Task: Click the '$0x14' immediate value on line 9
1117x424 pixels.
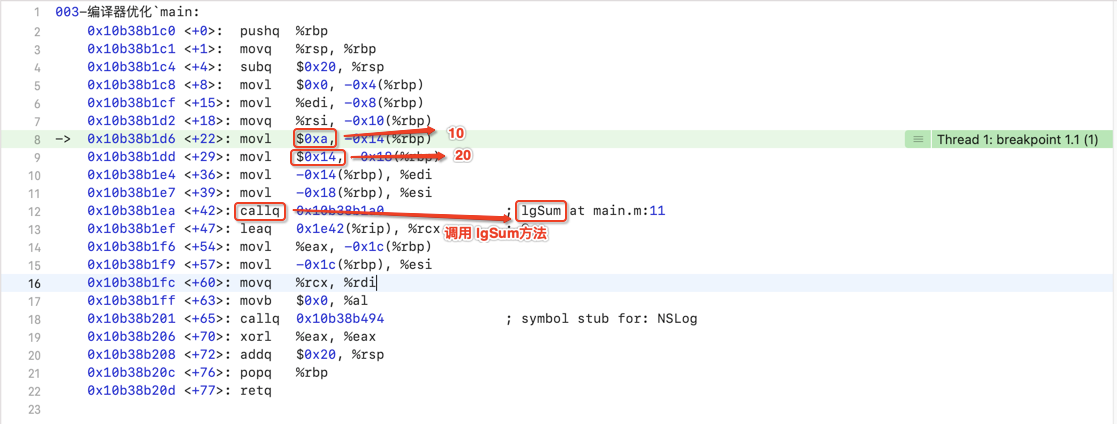Action: pyautogui.click(x=319, y=157)
